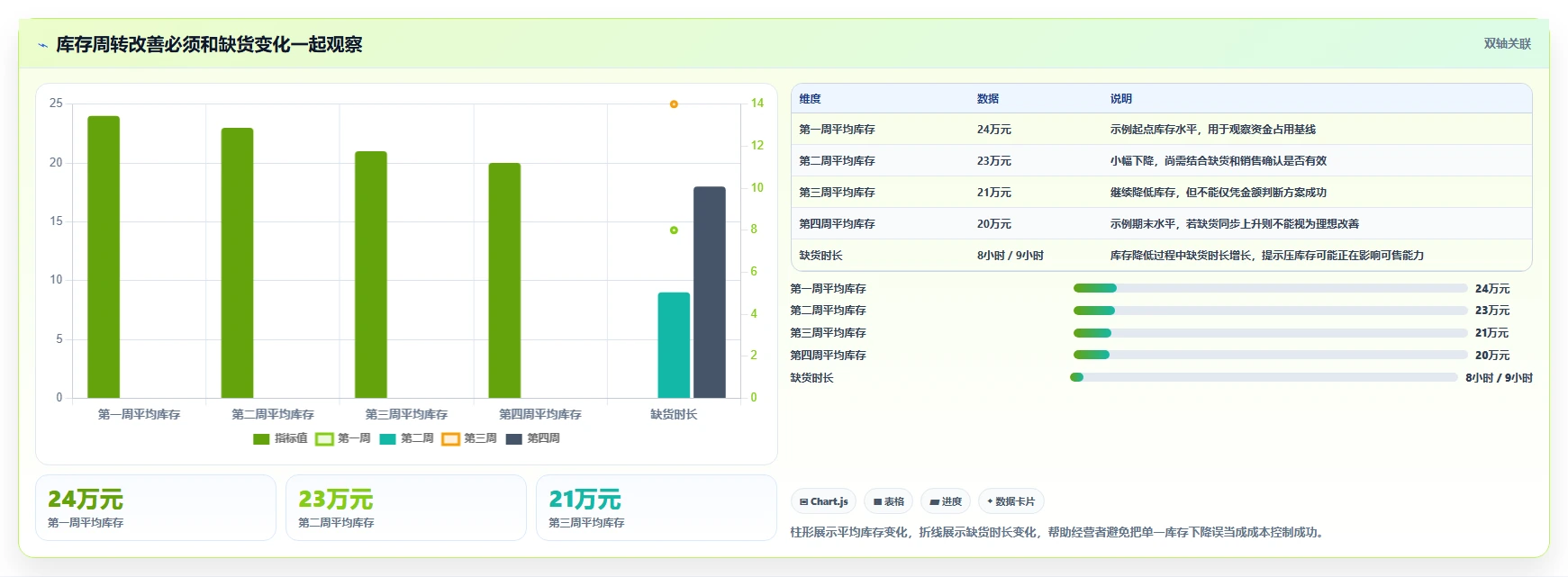Click description starting with 示例期末水平
Screen dimensions: 1568x577
[x=1235, y=224]
